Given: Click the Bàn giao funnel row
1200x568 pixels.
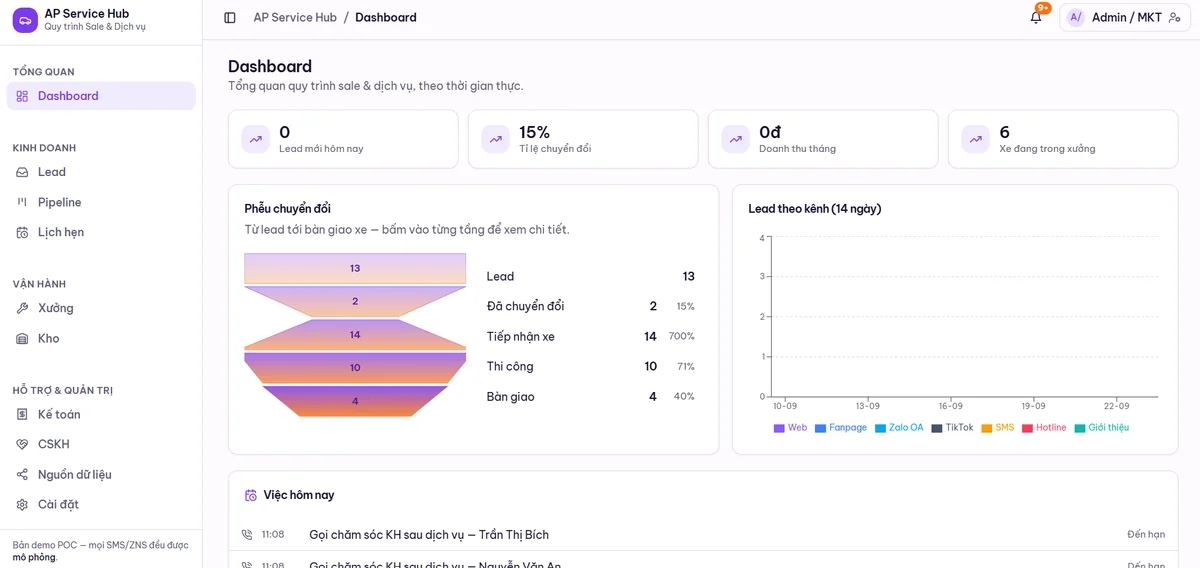Looking at the screenshot, I should coord(591,396).
